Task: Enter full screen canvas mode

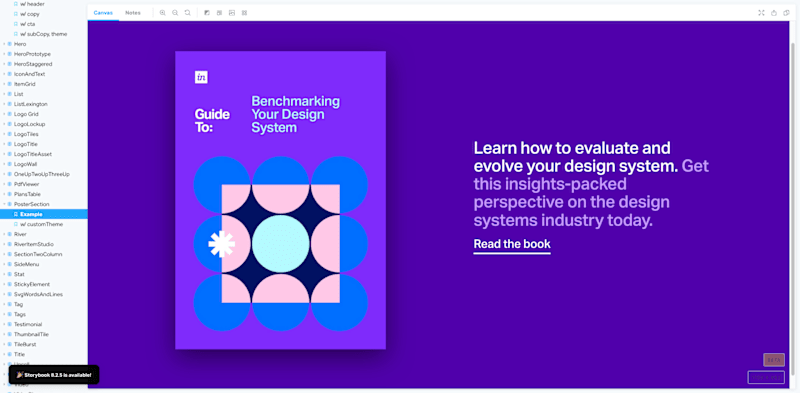Action: [x=761, y=13]
